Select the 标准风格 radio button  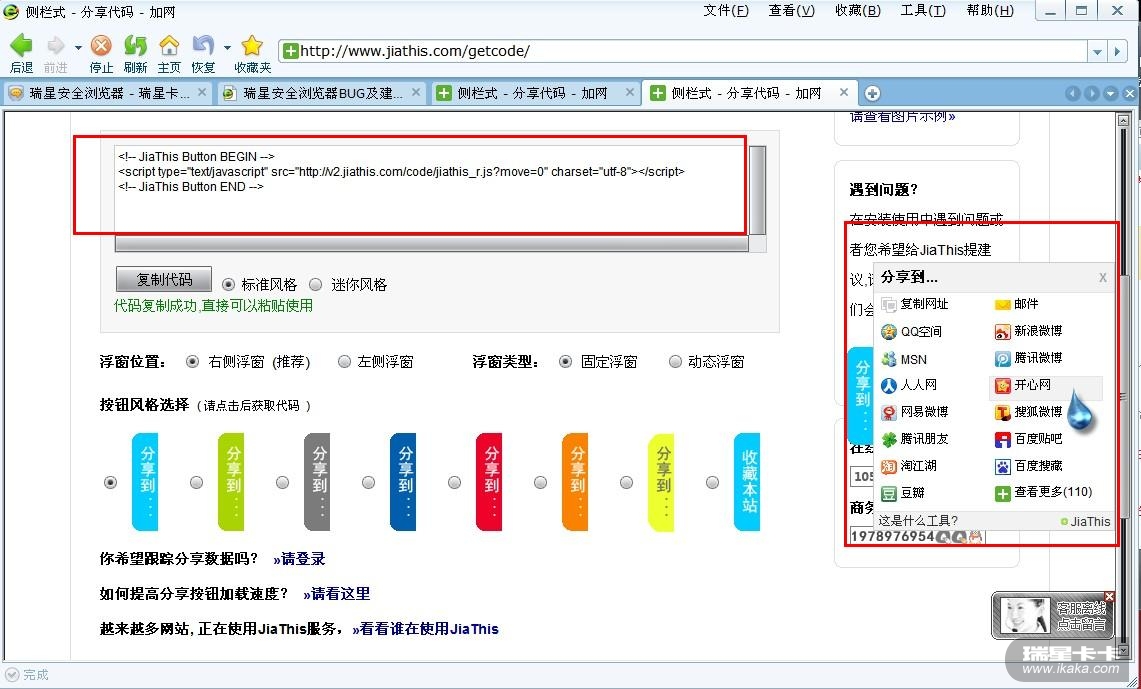[x=229, y=284]
